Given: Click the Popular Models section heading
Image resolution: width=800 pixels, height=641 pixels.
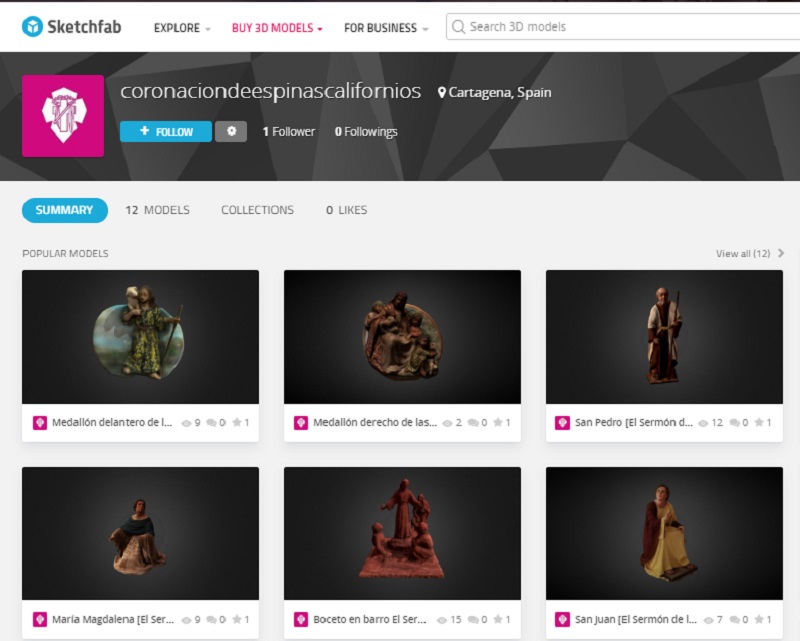Looking at the screenshot, I should pos(65,254).
